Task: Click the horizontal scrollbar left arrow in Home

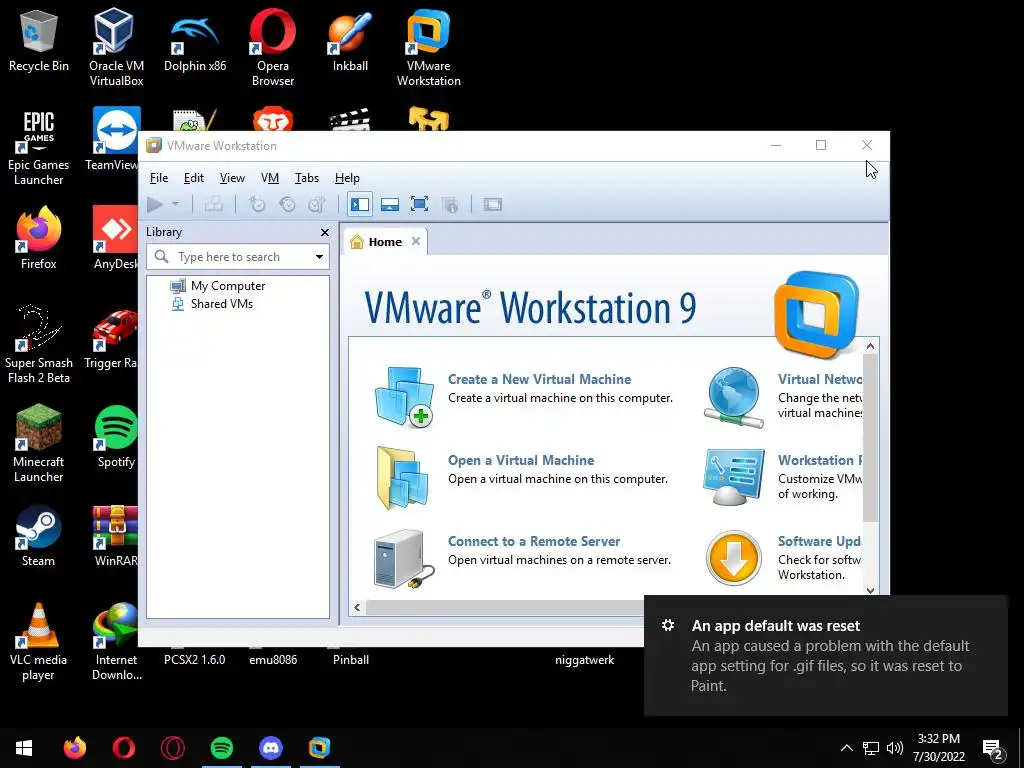Action: click(357, 607)
